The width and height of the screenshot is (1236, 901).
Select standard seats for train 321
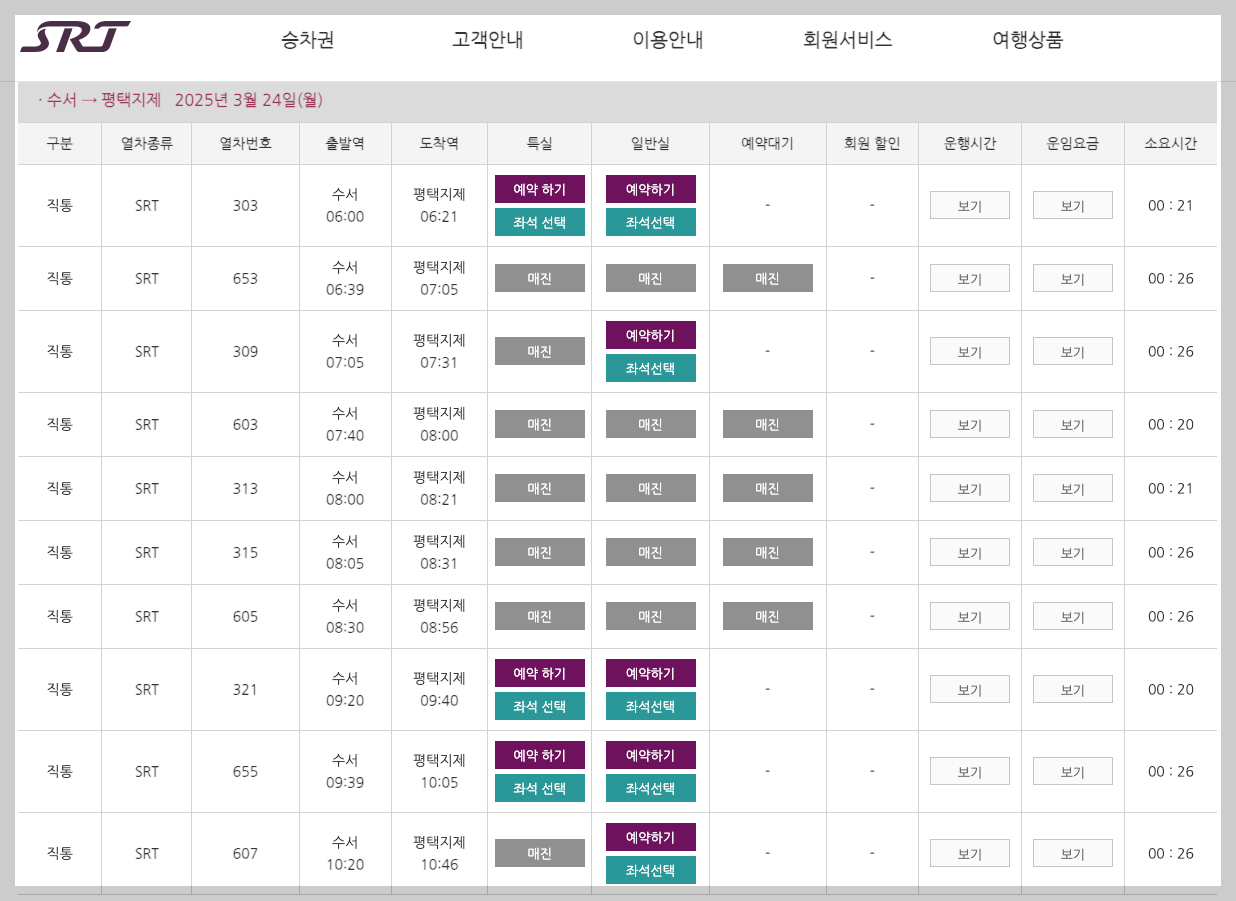pyautogui.click(x=650, y=706)
